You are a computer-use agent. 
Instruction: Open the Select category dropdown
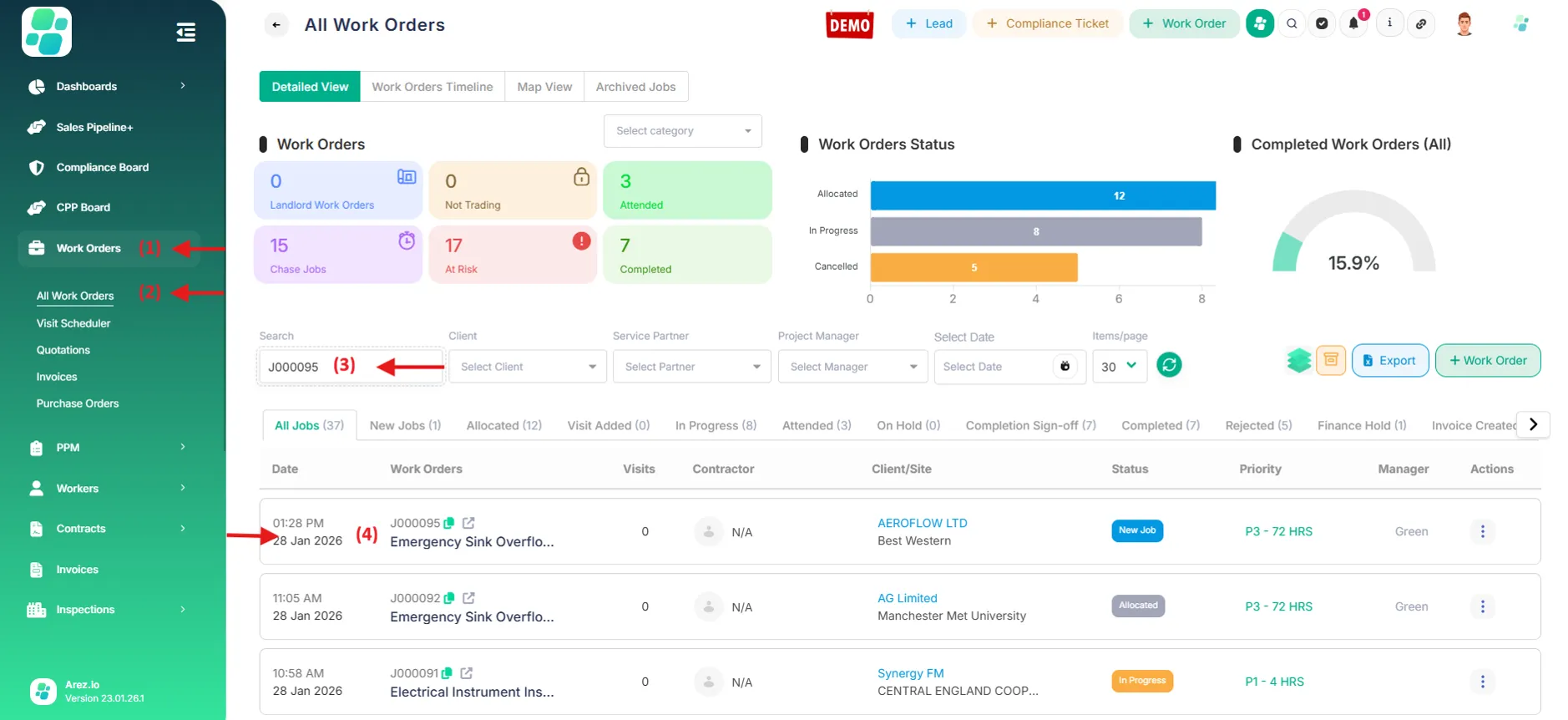click(682, 131)
